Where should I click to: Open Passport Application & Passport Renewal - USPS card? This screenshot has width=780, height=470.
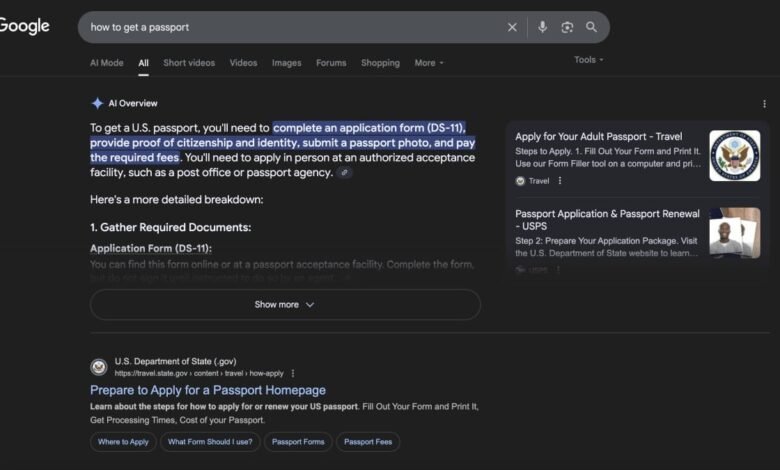pos(607,220)
